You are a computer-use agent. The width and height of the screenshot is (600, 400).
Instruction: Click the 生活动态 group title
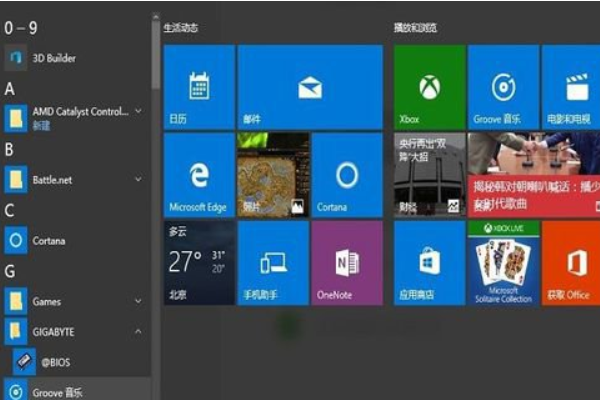coord(181,28)
